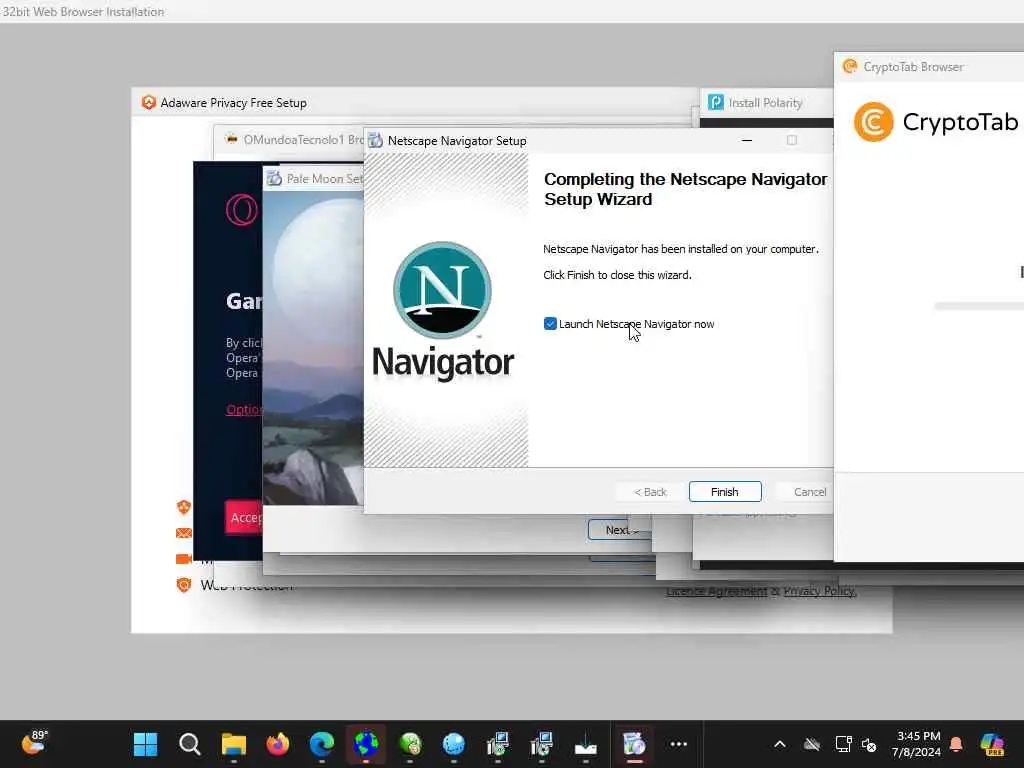1024x768 pixels.
Task: Click the Accept button in Opera installer
Action: coord(244,518)
